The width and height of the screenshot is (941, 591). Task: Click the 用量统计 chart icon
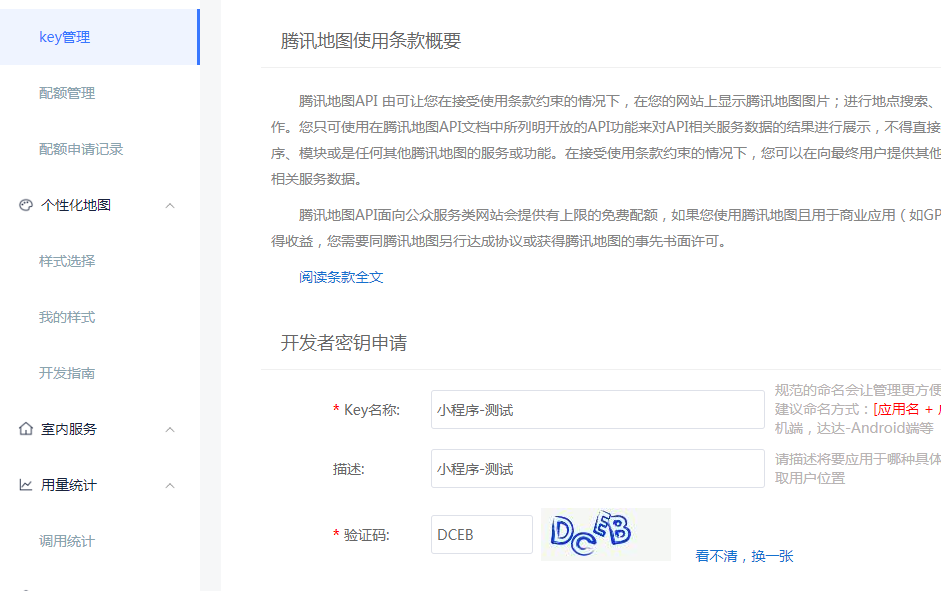(26, 485)
